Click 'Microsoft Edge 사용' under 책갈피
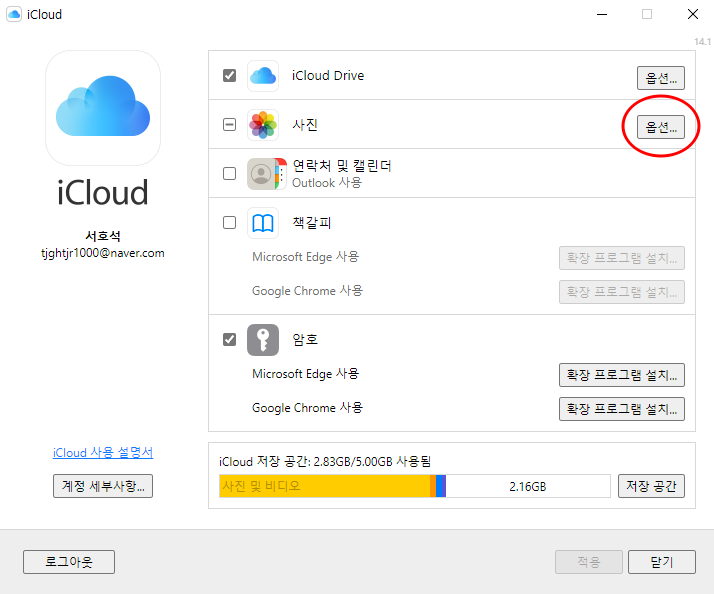 pyautogui.click(x=305, y=257)
